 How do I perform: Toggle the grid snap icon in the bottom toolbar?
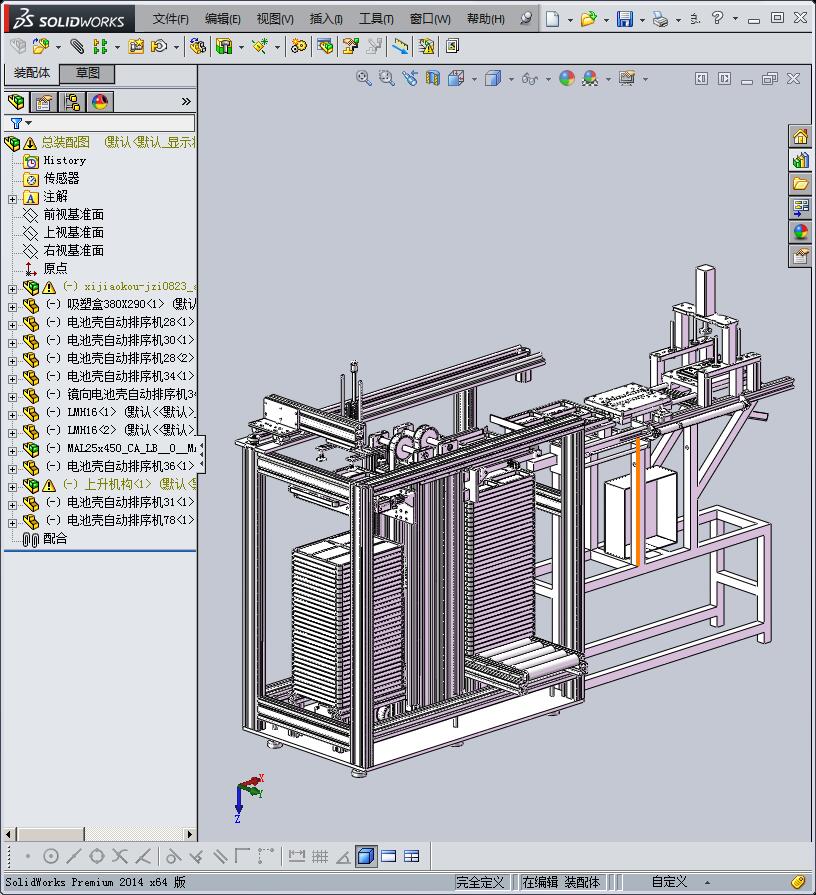pyautogui.click(x=320, y=856)
